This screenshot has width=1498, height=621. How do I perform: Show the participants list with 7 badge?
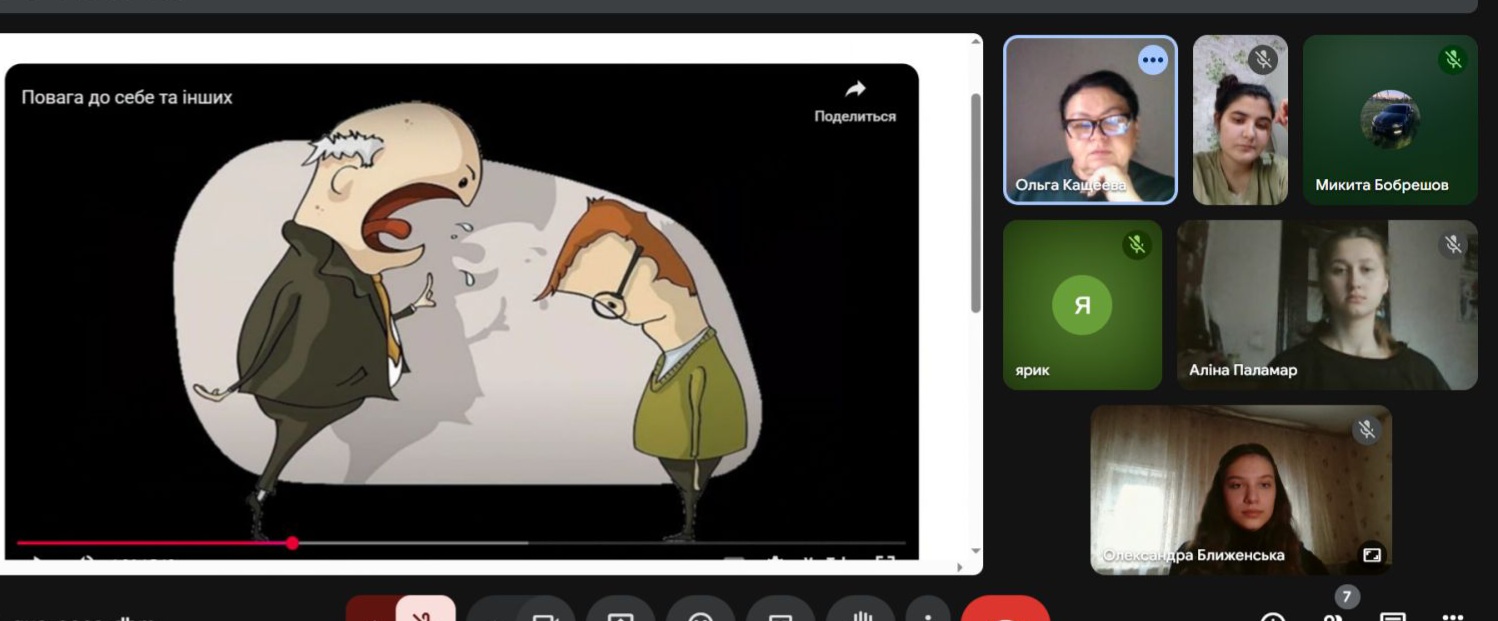1334,612
